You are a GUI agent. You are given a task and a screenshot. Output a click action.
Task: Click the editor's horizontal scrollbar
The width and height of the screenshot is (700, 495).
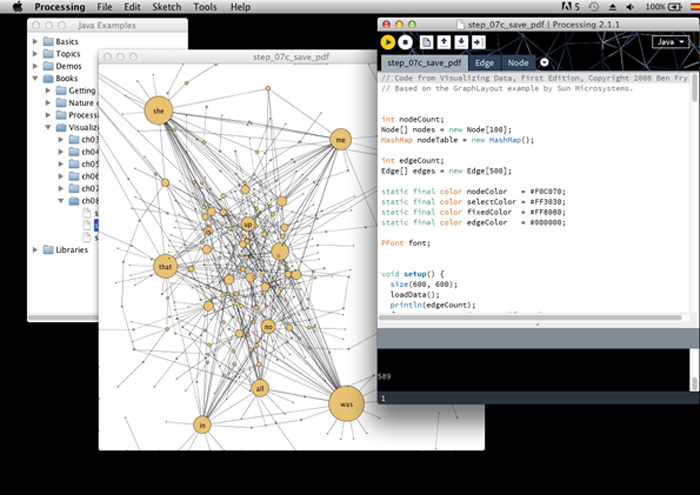[x=530, y=318]
